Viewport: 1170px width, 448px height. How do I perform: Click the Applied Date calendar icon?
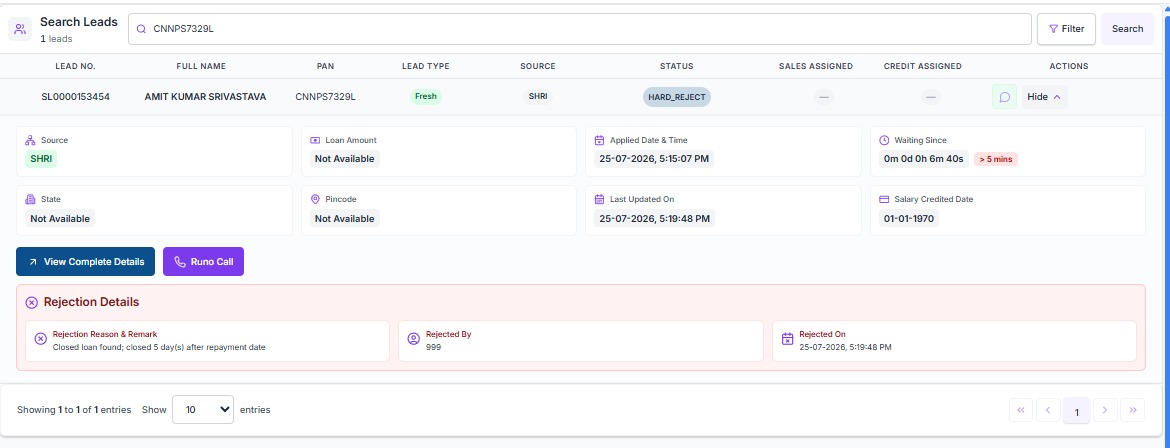599,140
